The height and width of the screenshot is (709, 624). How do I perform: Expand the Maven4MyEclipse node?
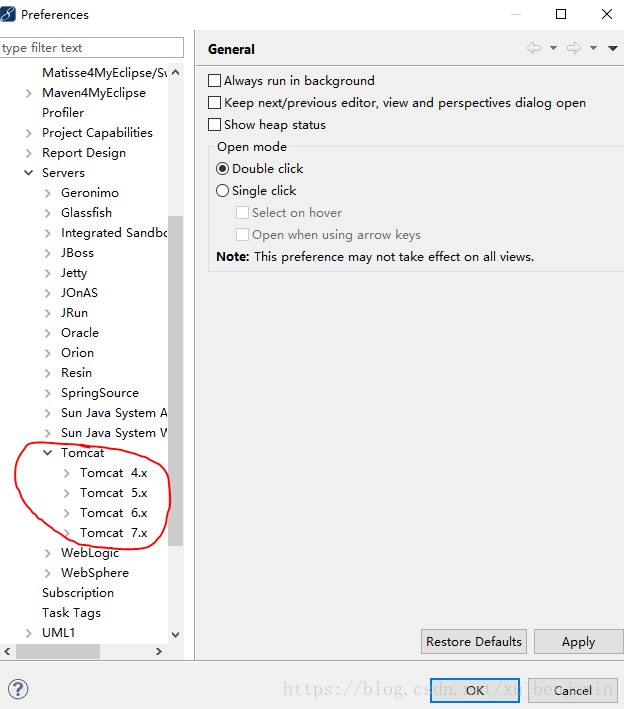click(x=28, y=93)
